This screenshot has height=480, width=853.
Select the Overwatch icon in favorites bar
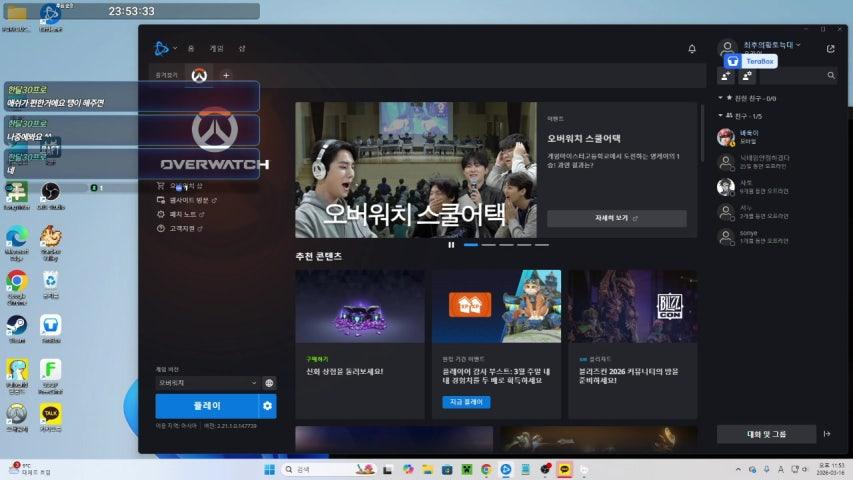[200, 75]
